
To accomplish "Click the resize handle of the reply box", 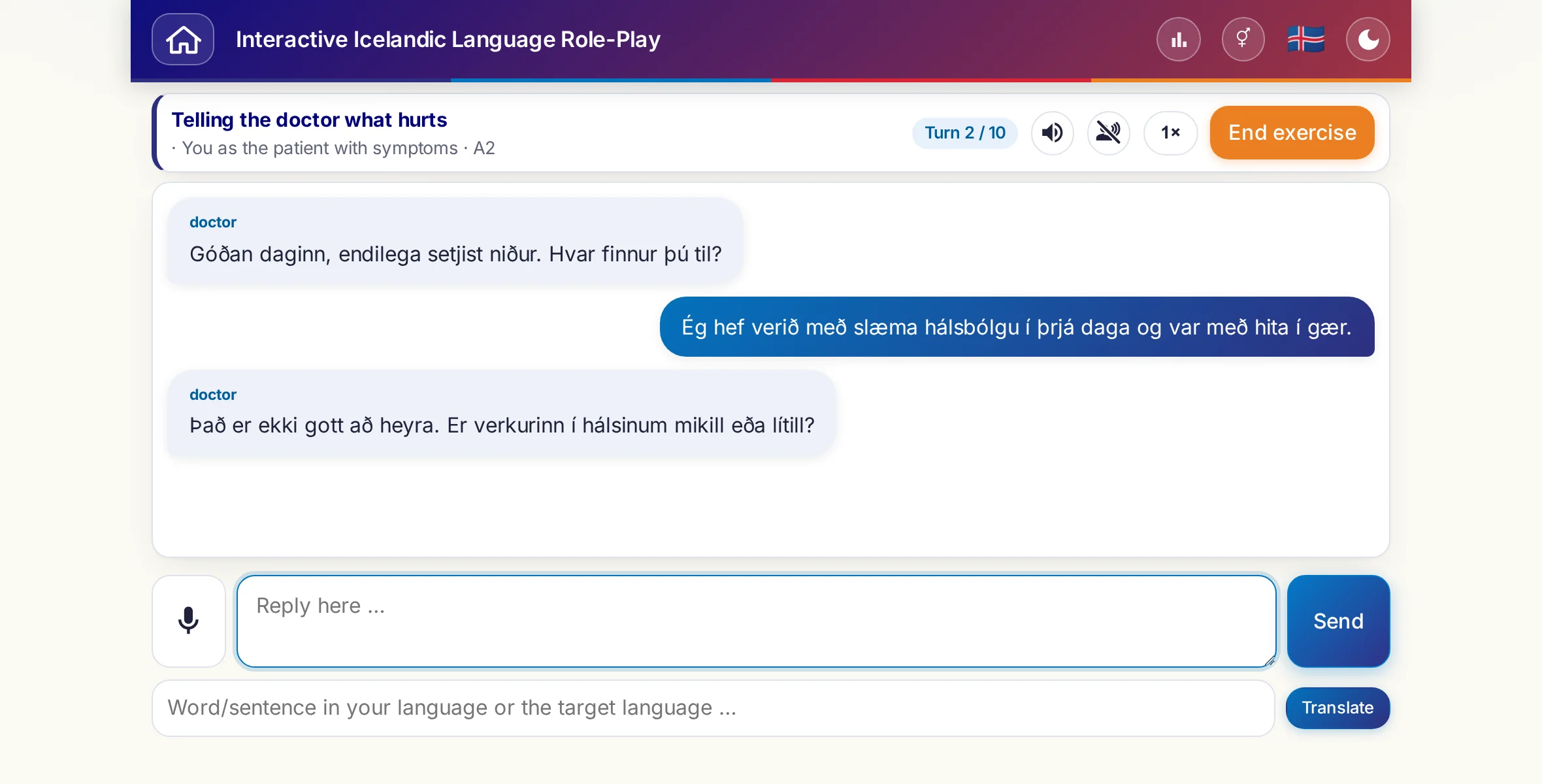I will click(x=1269, y=661).
